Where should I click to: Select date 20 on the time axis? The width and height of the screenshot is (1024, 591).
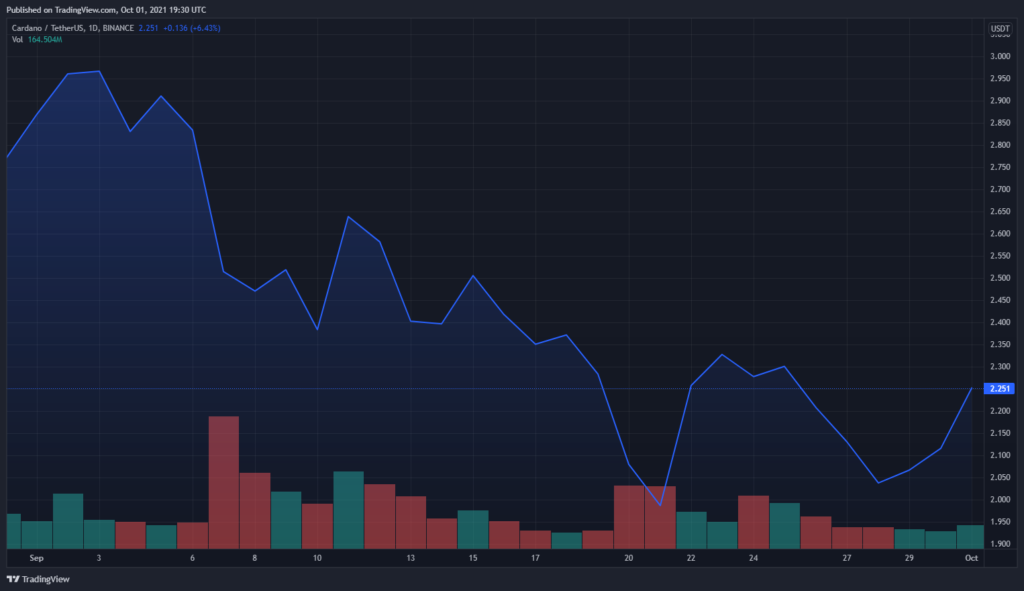click(x=628, y=558)
